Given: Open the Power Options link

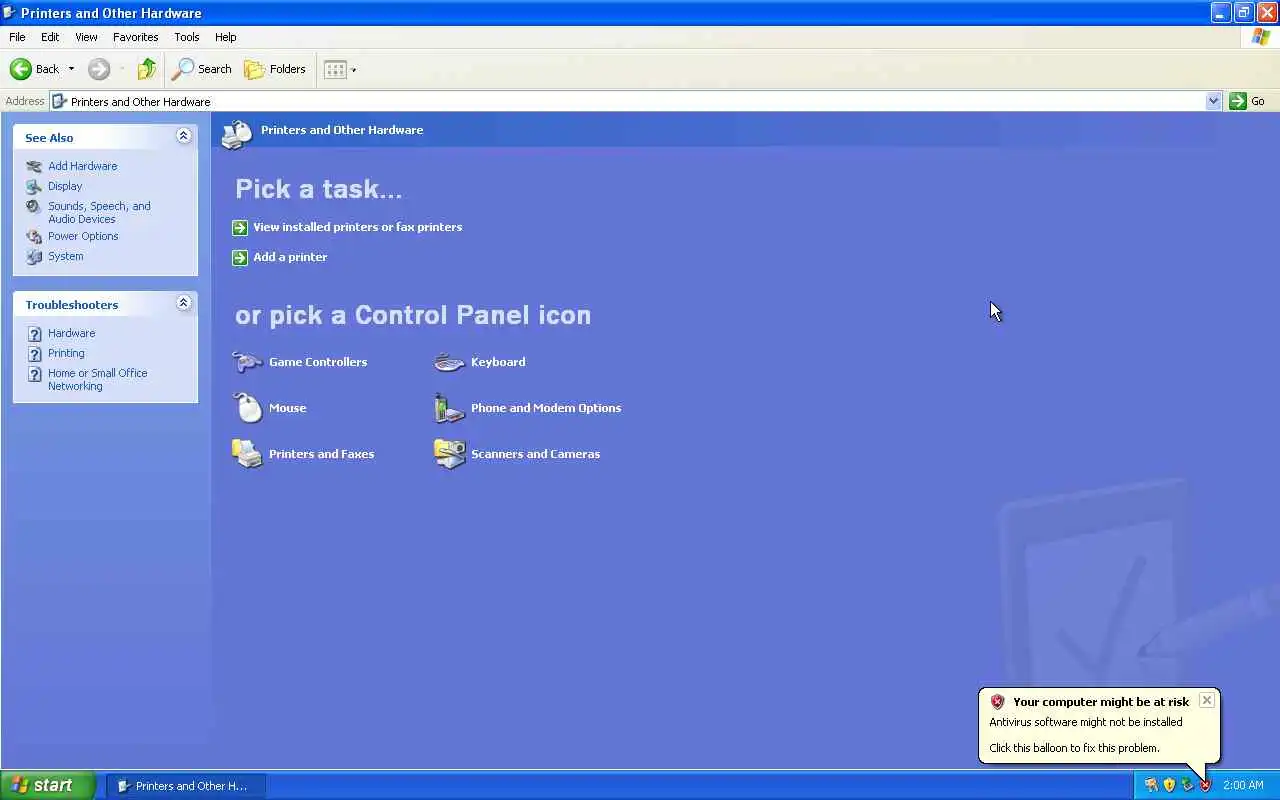Looking at the screenshot, I should pyautogui.click(x=83, y=236).
